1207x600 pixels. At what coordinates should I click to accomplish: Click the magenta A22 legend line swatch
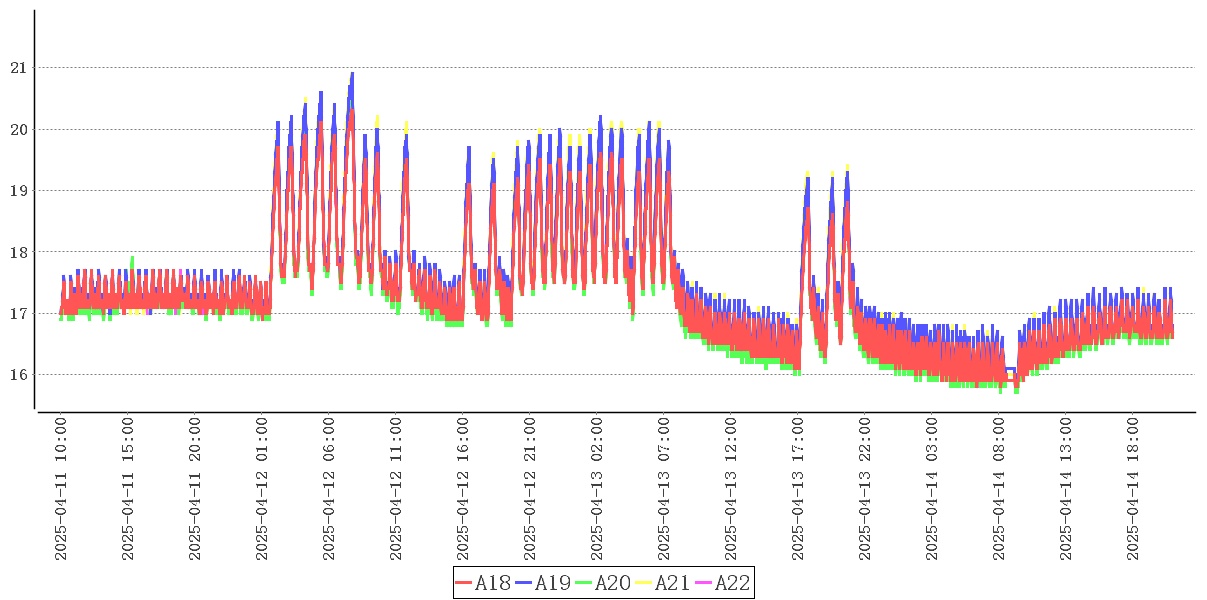pyautogui.click(x=704, y=583)
